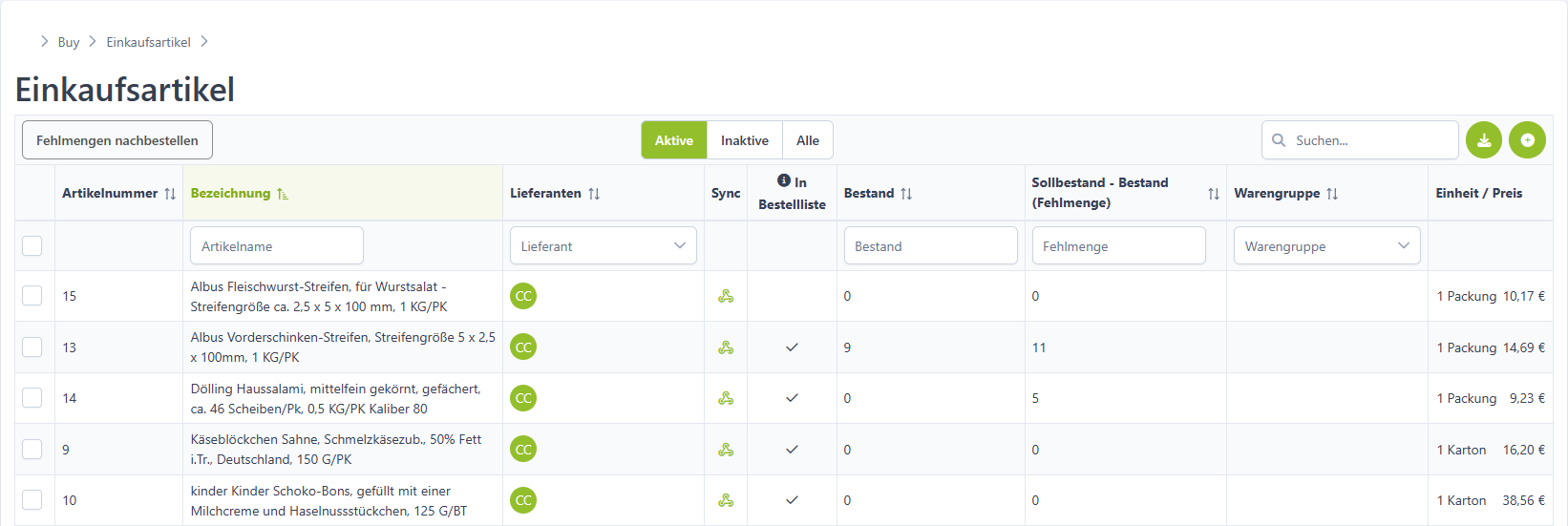1568x526 pixels.
Task: Click the Artikelname filter input field
Action: 277,246
